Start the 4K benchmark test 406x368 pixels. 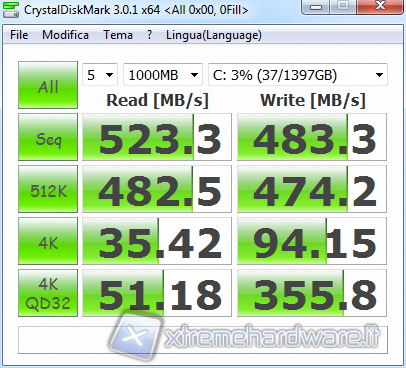48,241
